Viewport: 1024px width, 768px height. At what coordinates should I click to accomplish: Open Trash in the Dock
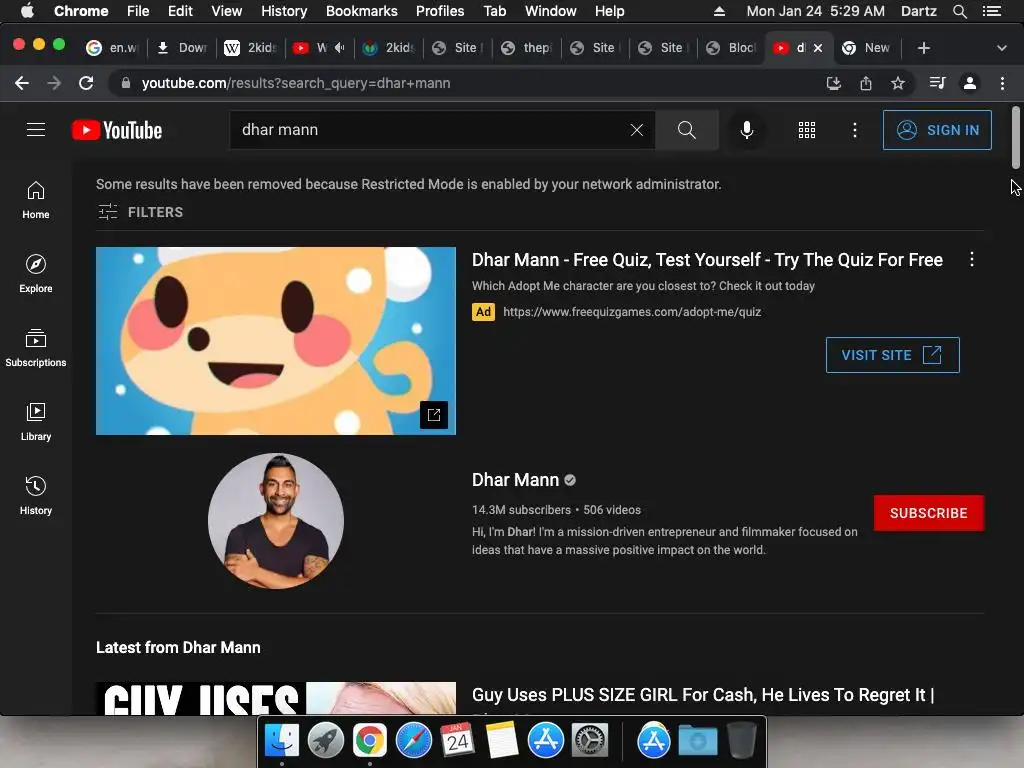pos(742,741)
